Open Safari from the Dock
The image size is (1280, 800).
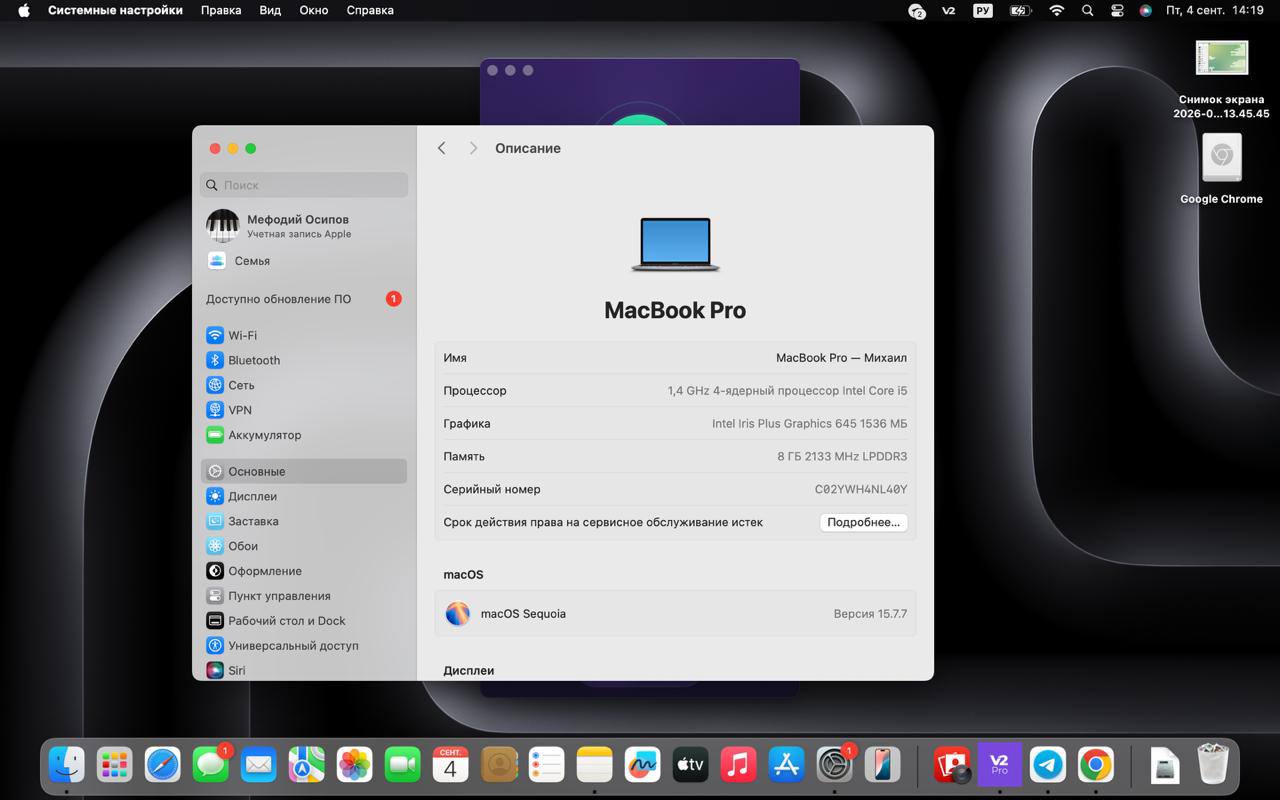tap(163, 765)
